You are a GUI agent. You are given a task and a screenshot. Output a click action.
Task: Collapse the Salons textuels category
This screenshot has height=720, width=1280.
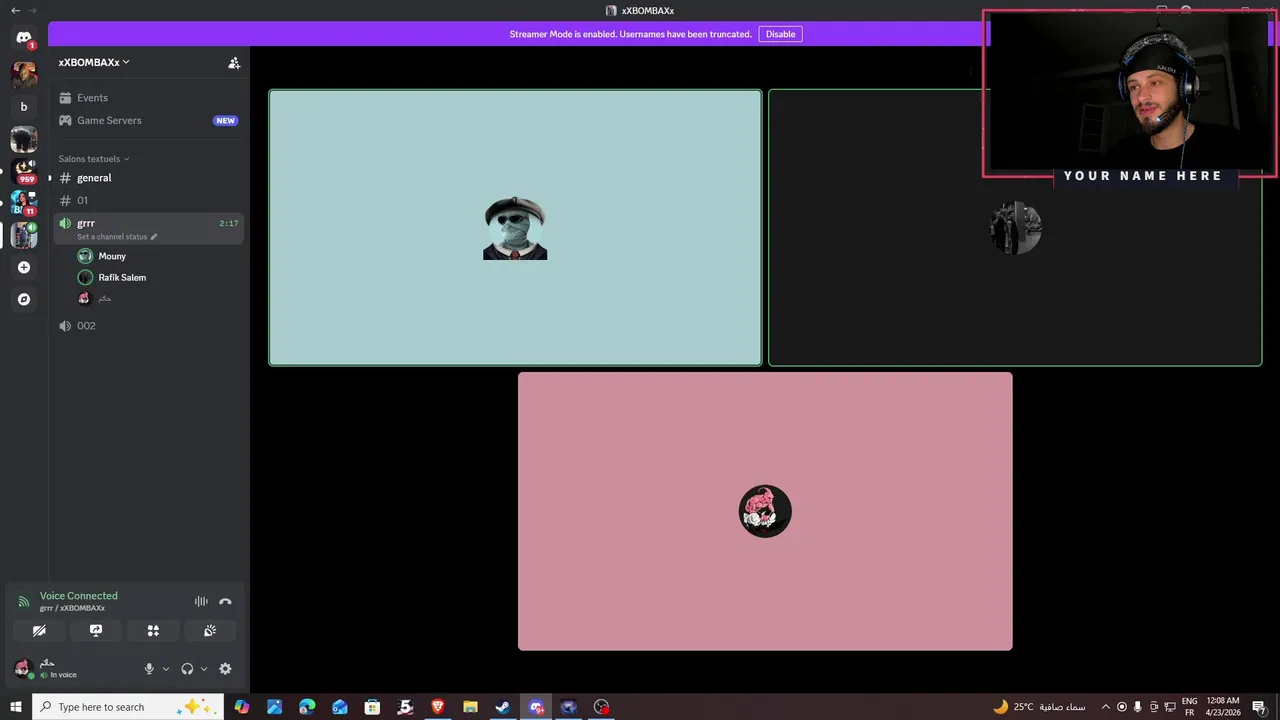(94, 159)
